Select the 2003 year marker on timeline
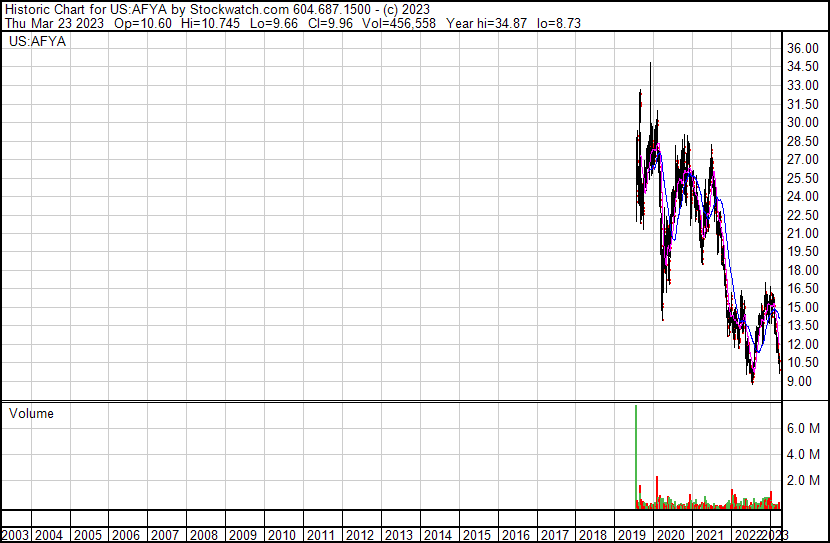 pyautogui.click(x=14, y=535)
